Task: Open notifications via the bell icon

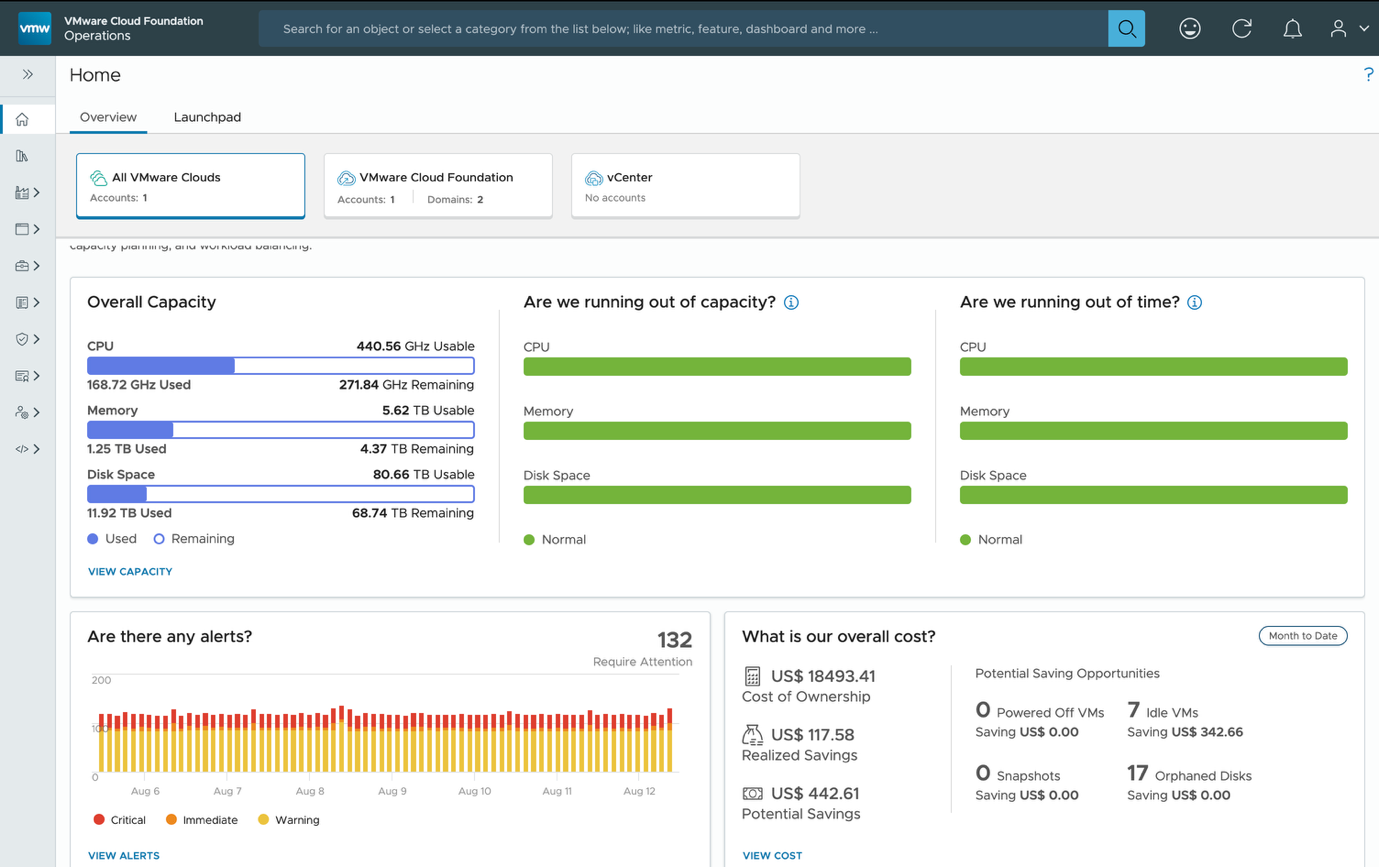Action: [x=1292, y=28]
